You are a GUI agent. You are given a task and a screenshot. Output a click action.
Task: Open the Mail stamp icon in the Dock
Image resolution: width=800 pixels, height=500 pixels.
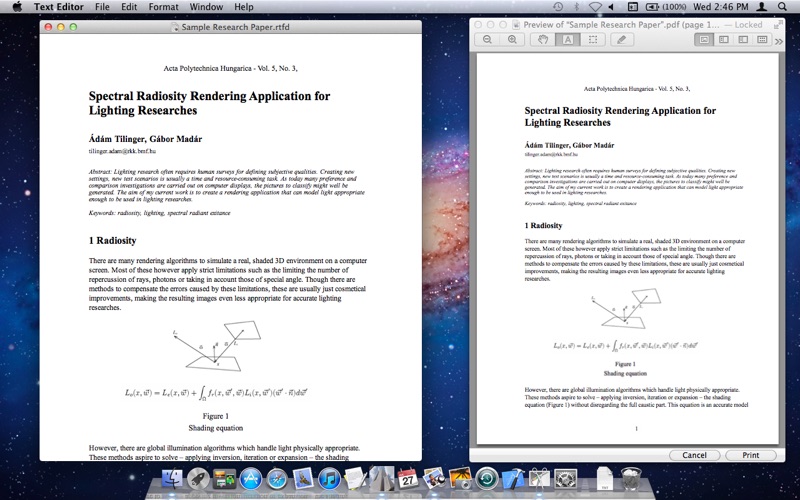tap(303, 479)
